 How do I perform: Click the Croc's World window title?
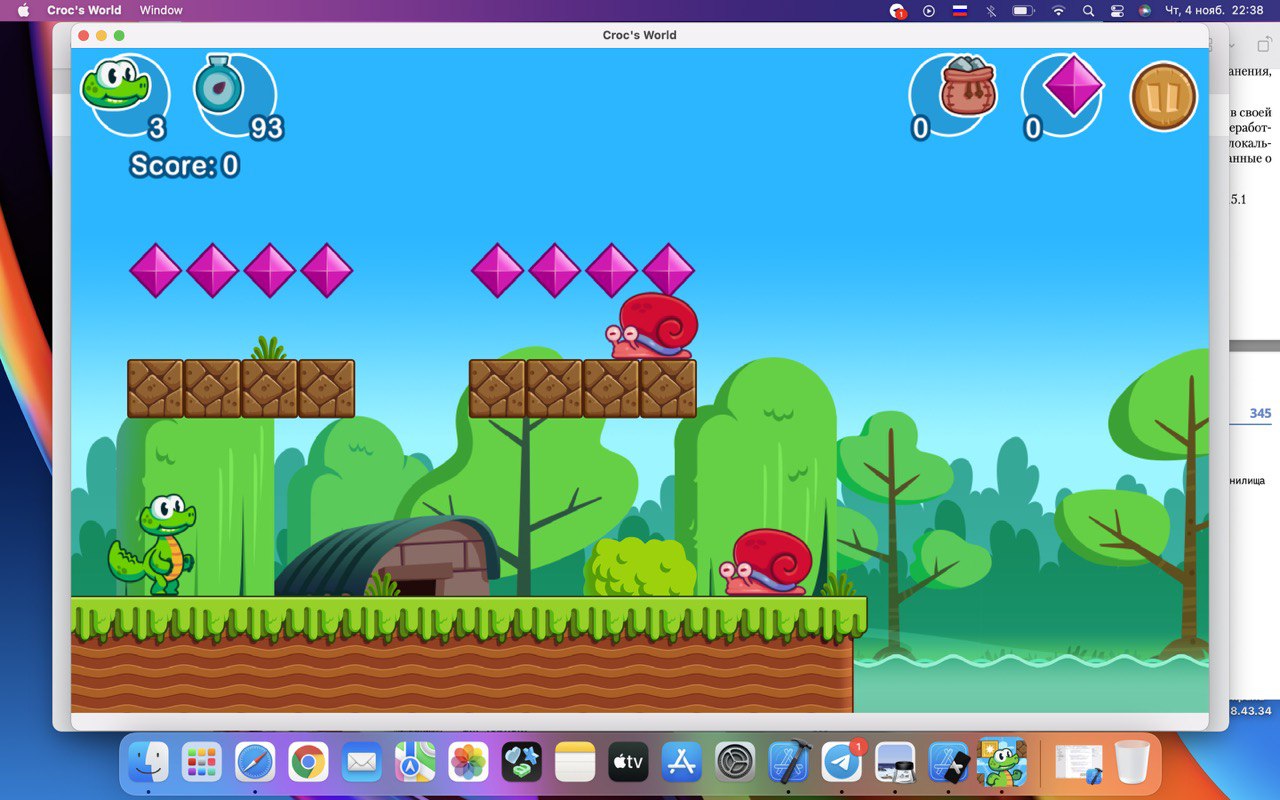click(x=639, y=35)
